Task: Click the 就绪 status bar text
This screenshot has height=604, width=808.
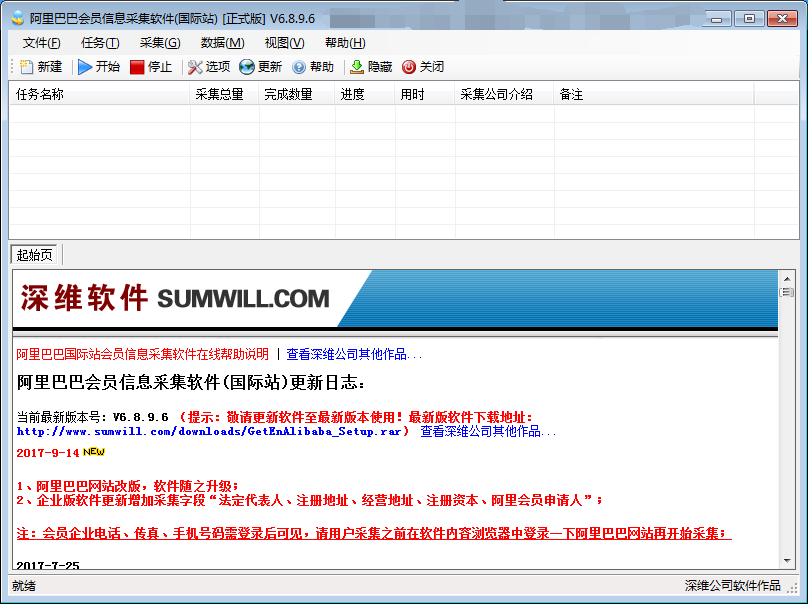Action: pos(24,586)
